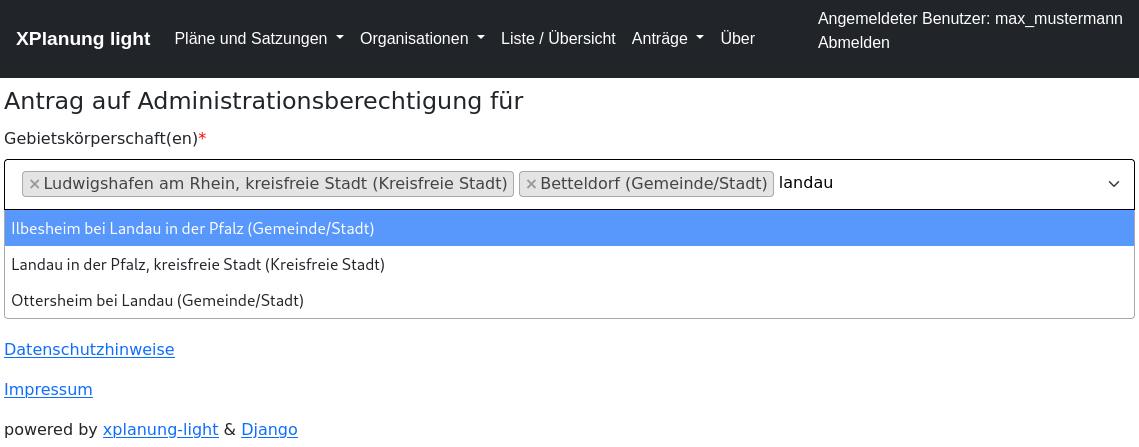Open the Datenschutzhinweise link
The image size is (1139, 447).
tap(89, 350)
